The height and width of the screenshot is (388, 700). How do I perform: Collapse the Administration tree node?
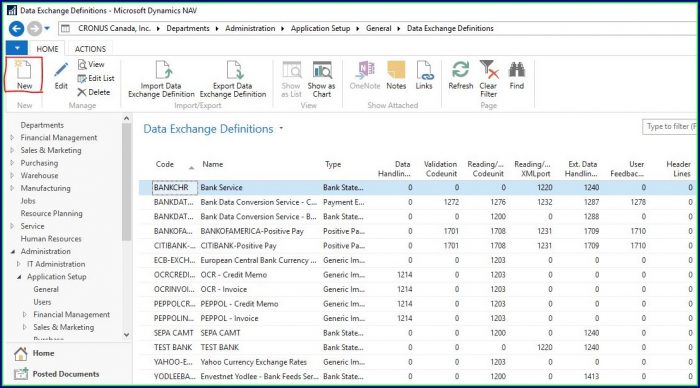tap(13, 251)
